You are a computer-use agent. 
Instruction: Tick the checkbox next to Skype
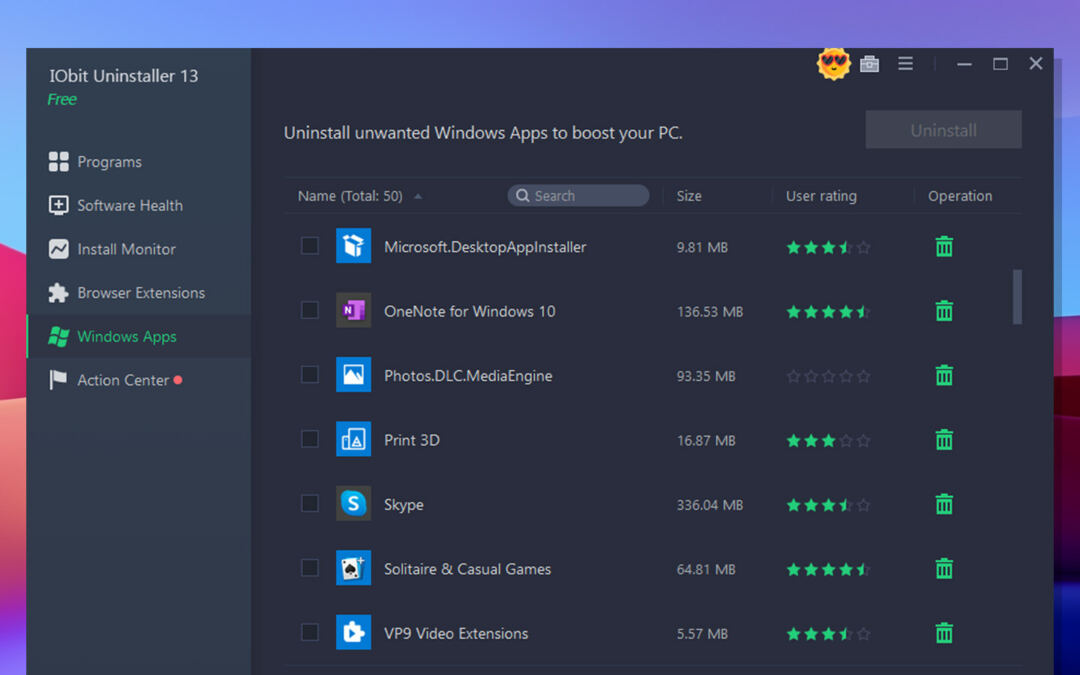[310, 504]
